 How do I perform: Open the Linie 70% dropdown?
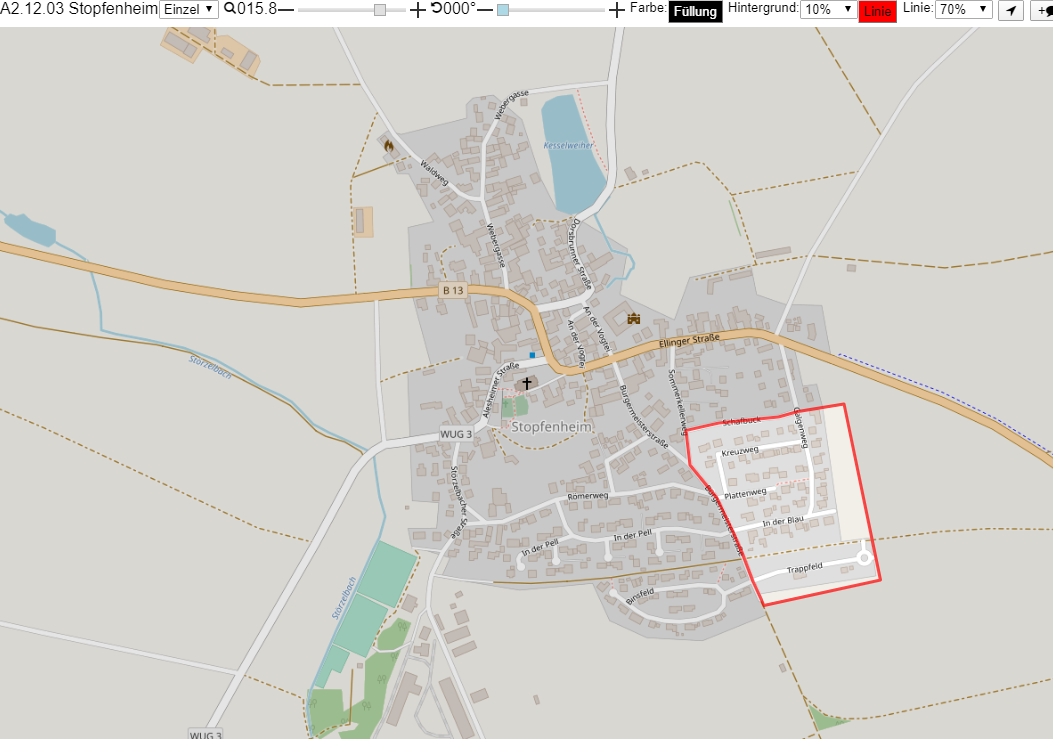tap(964, 9)
